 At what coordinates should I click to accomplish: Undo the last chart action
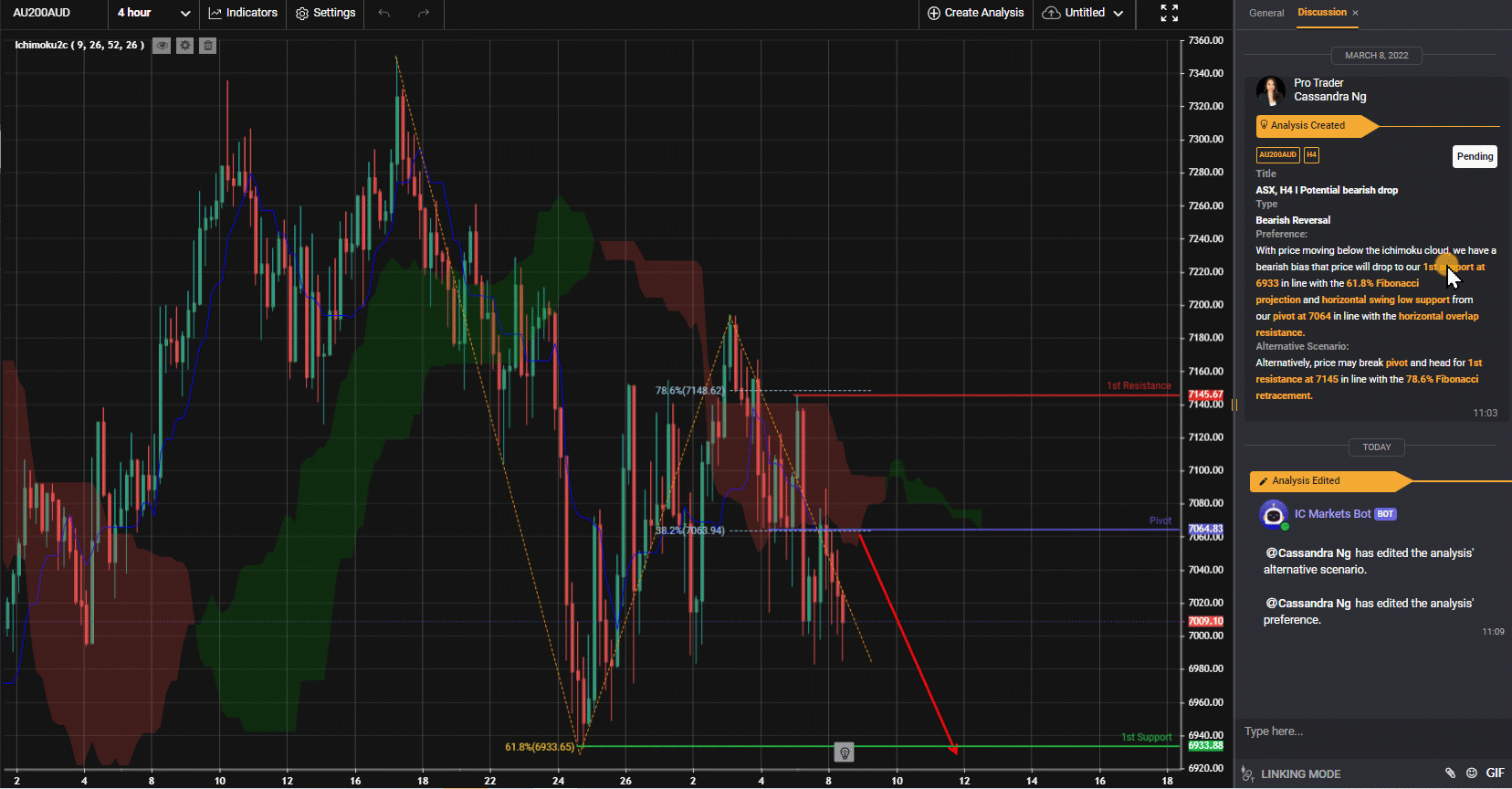tap(384, 13)
